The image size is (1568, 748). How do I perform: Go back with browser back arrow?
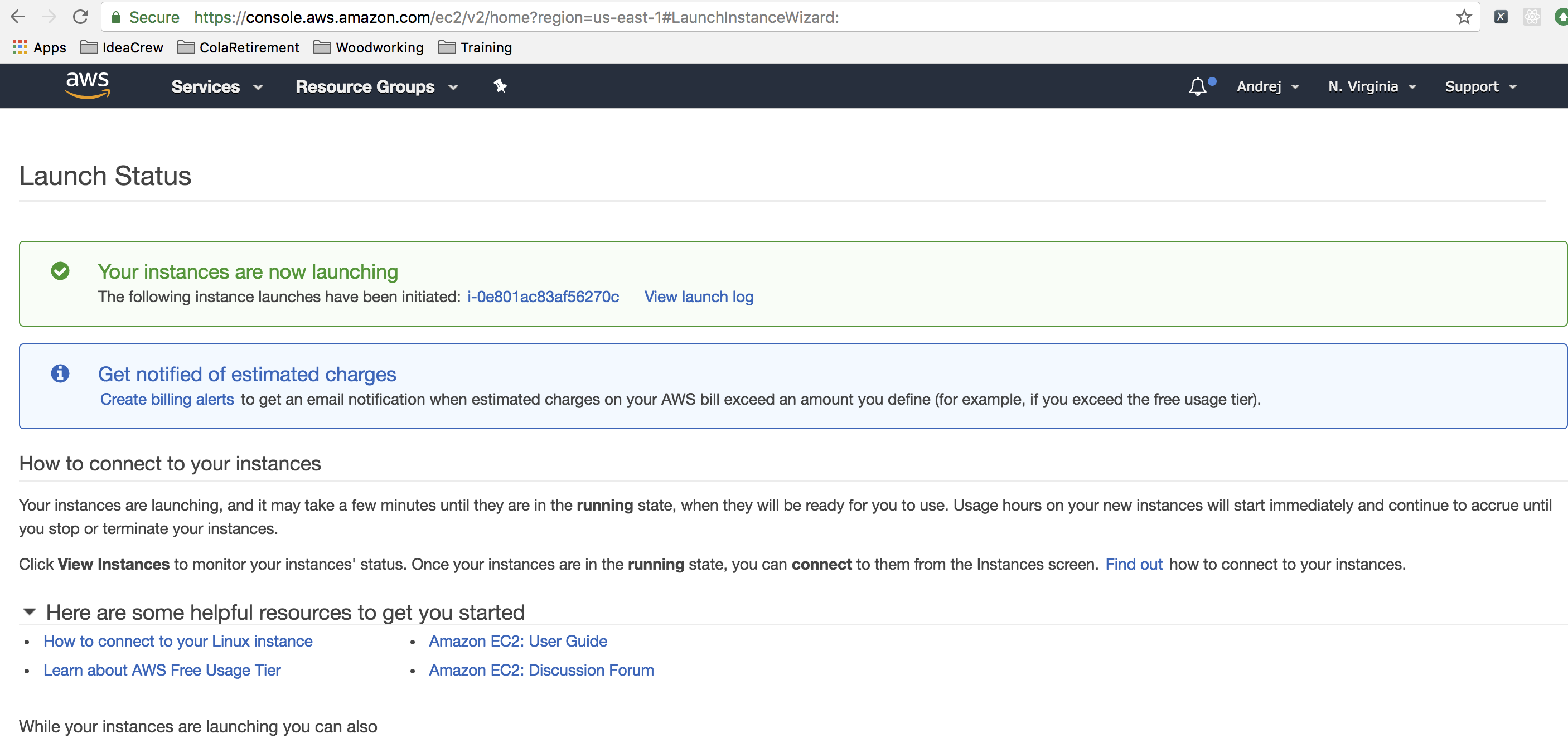pyautogui.click(x=18, y=17)
